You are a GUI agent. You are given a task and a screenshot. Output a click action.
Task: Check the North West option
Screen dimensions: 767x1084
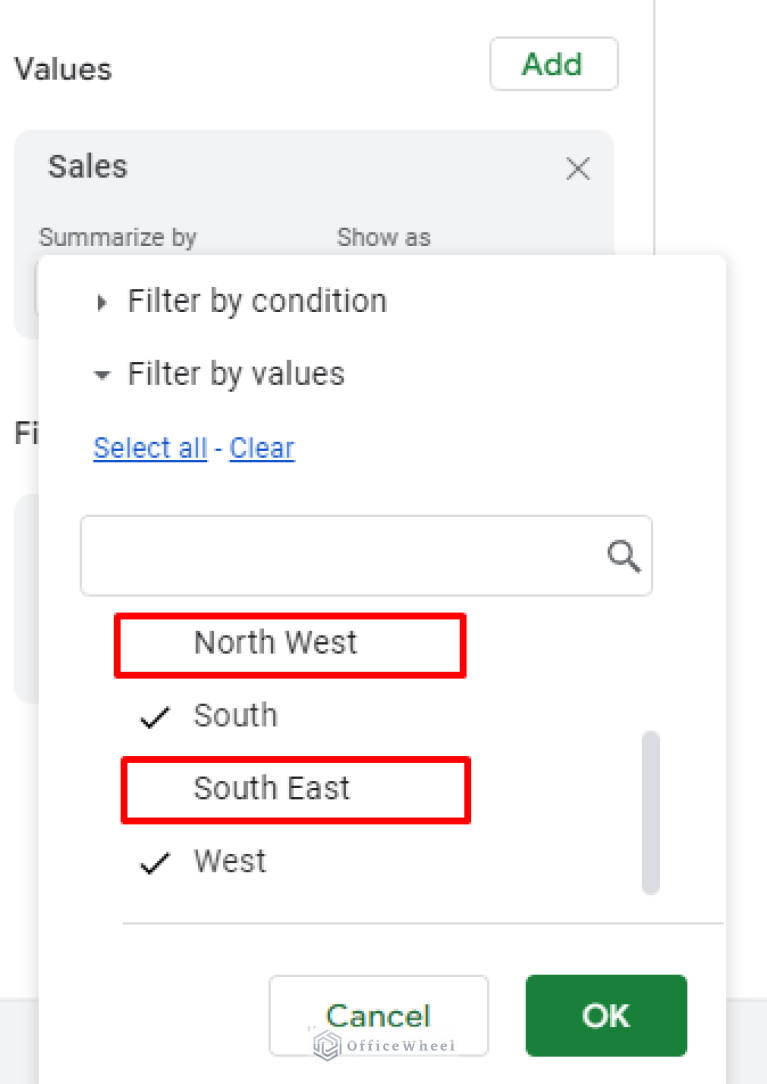275,642
